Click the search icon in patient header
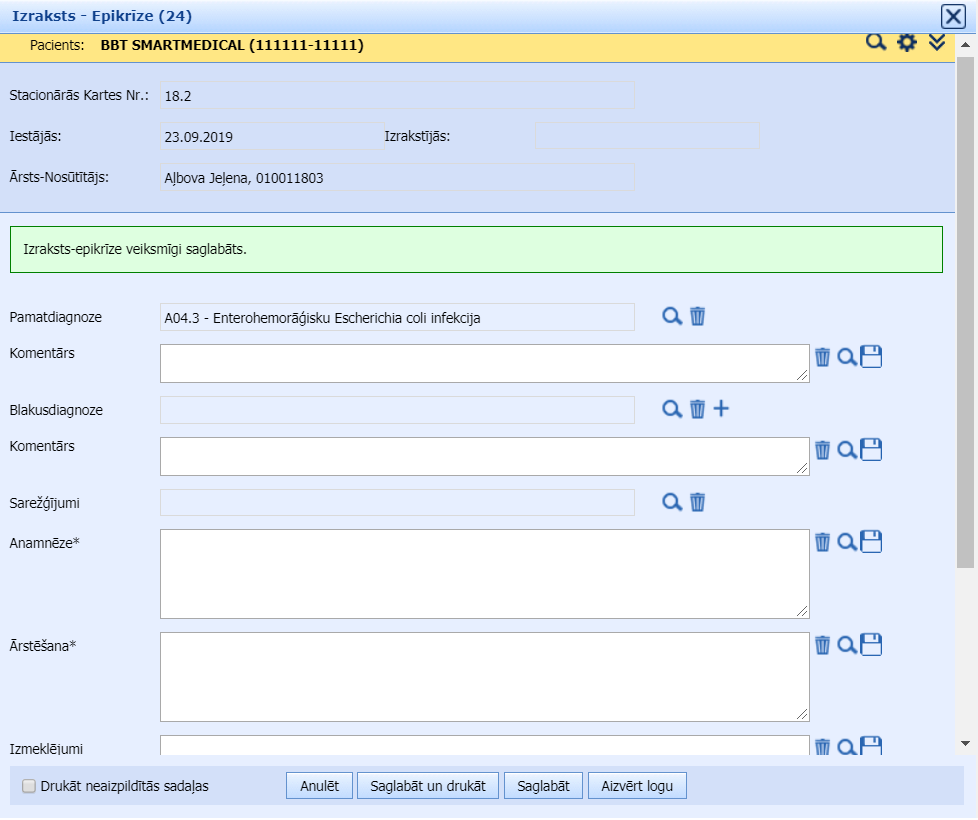Viewport: 978px width, 820px height. tap(876, 43)
